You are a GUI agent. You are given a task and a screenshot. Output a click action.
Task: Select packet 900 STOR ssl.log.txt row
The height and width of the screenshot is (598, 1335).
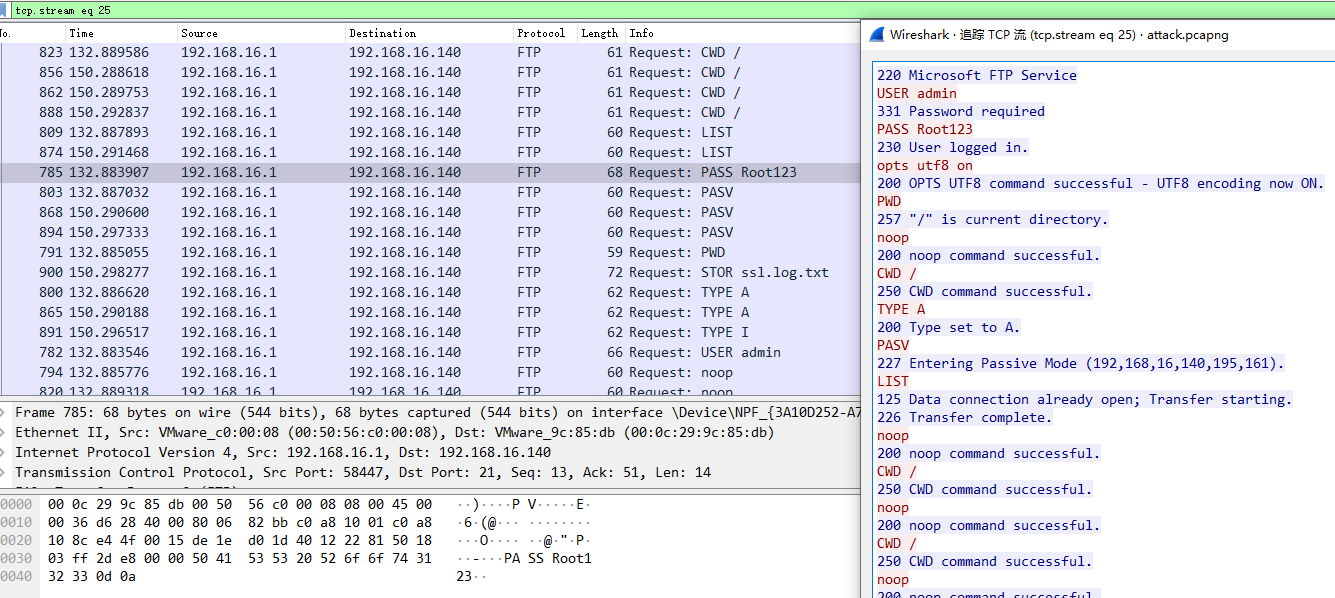(x=430, y=272)
